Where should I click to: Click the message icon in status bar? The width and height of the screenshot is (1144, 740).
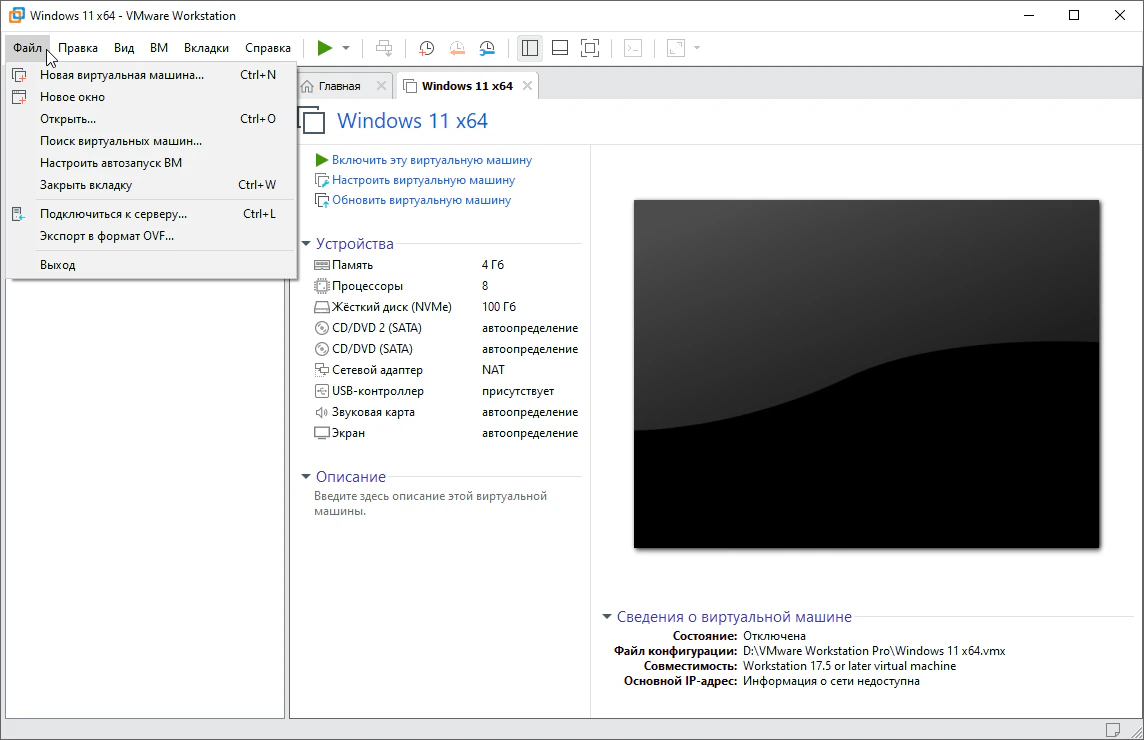pos(1113,729)
